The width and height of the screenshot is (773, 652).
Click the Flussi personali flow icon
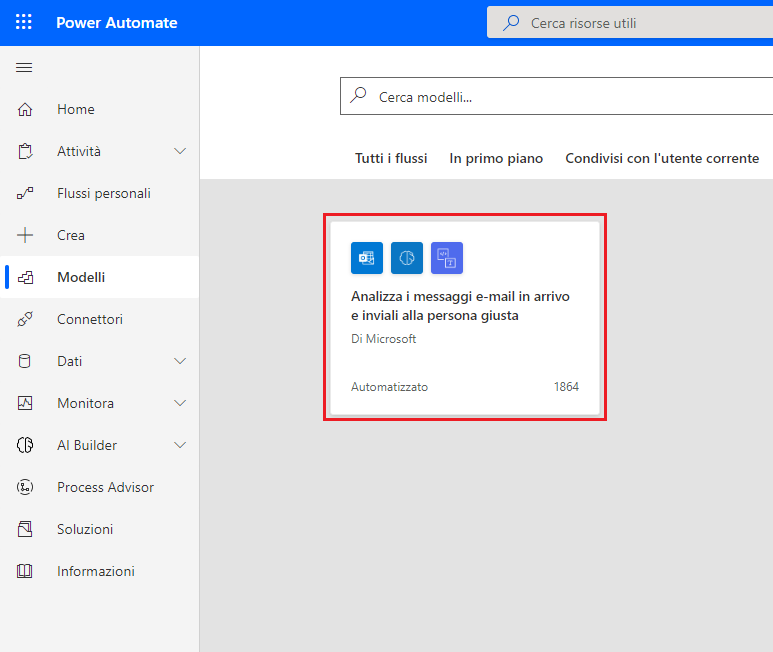25,193
